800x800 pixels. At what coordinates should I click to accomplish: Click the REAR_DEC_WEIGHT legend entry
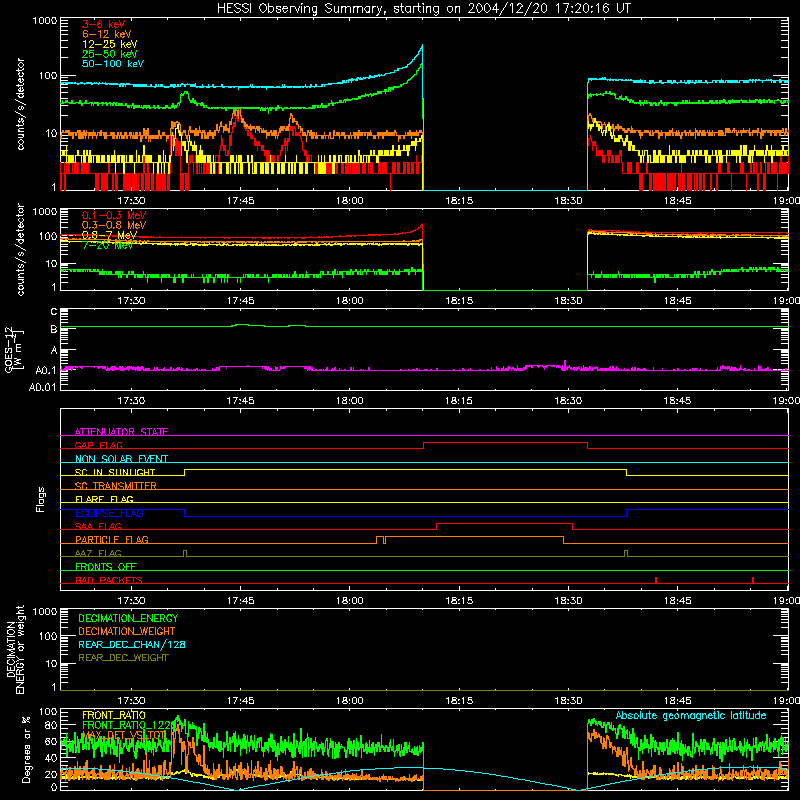pyautogui.click(x=123, y=658)
